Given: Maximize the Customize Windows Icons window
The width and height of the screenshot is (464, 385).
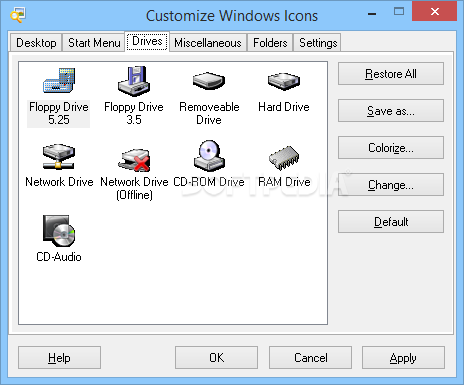Looking at the screenshot, I should [x=399, y=12].
